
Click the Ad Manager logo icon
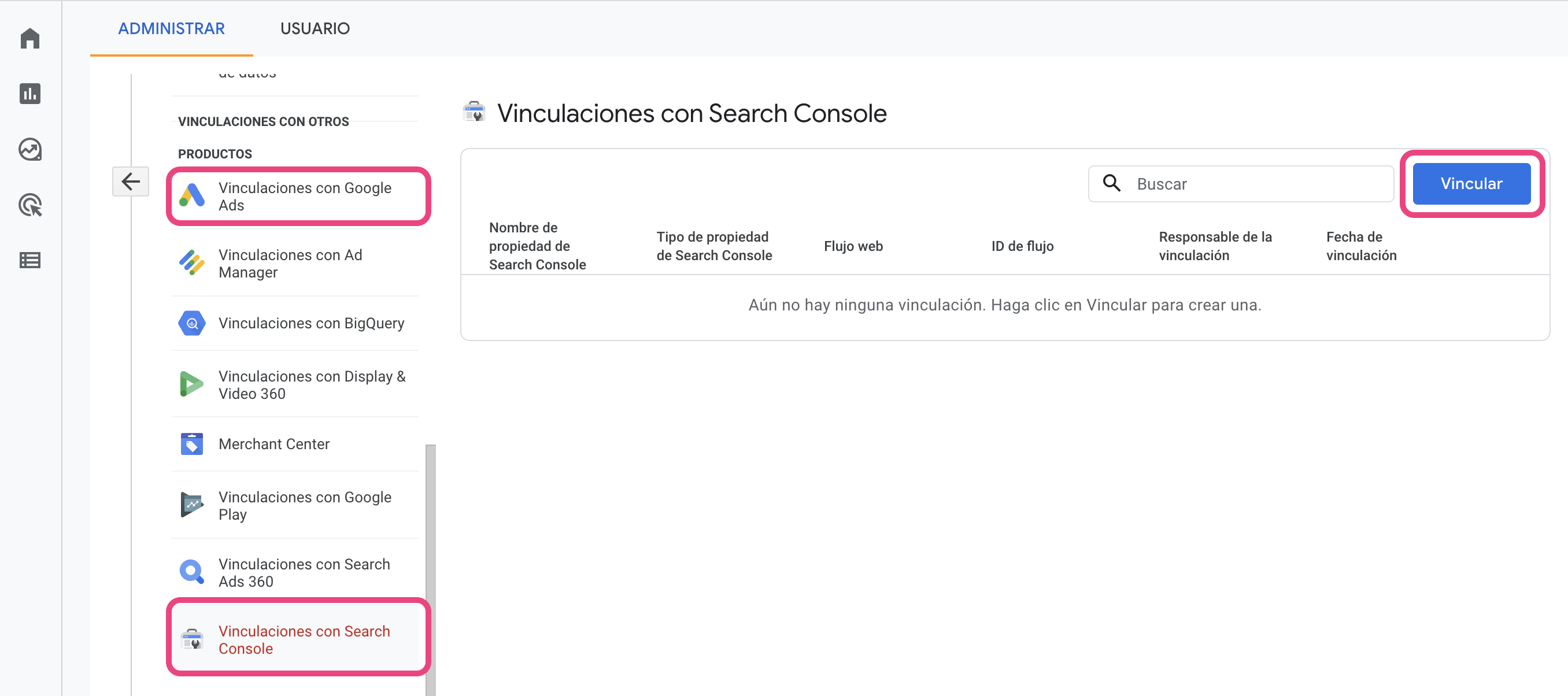192,263
